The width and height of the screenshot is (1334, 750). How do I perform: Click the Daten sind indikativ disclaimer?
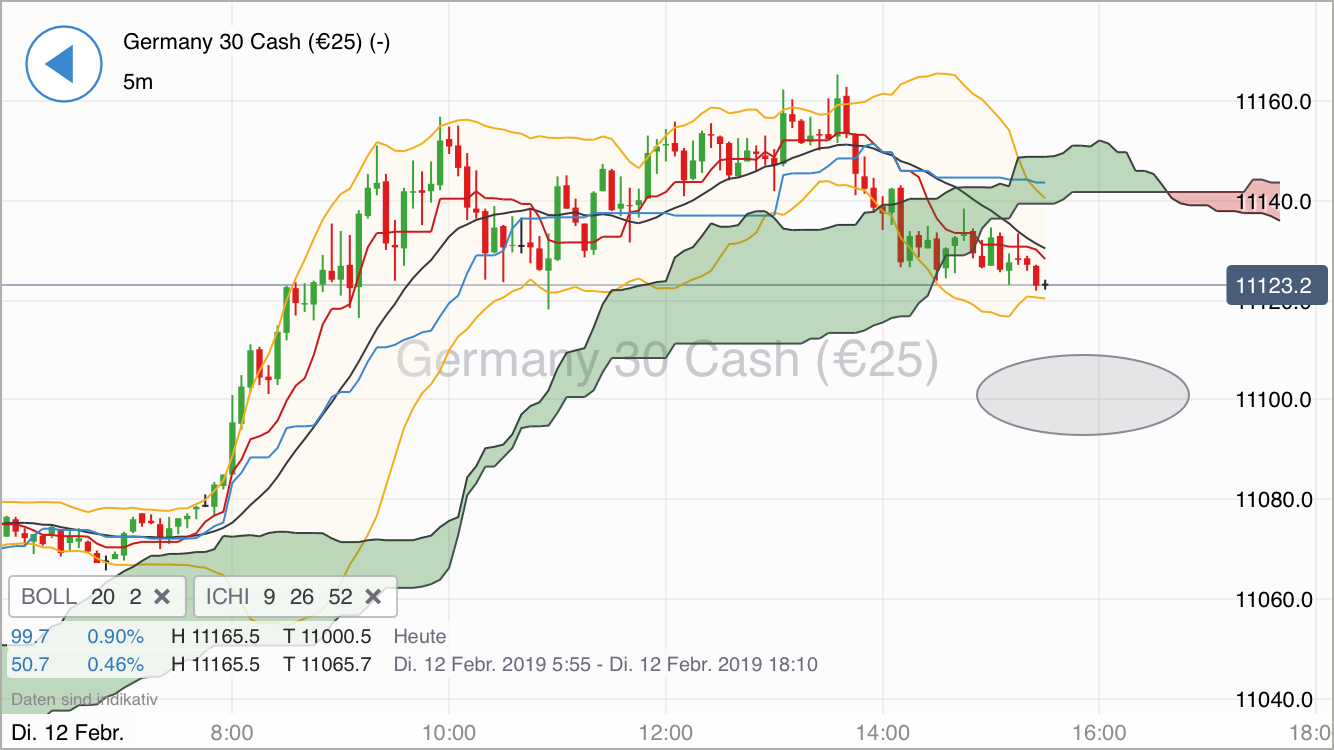pos(83,699)
